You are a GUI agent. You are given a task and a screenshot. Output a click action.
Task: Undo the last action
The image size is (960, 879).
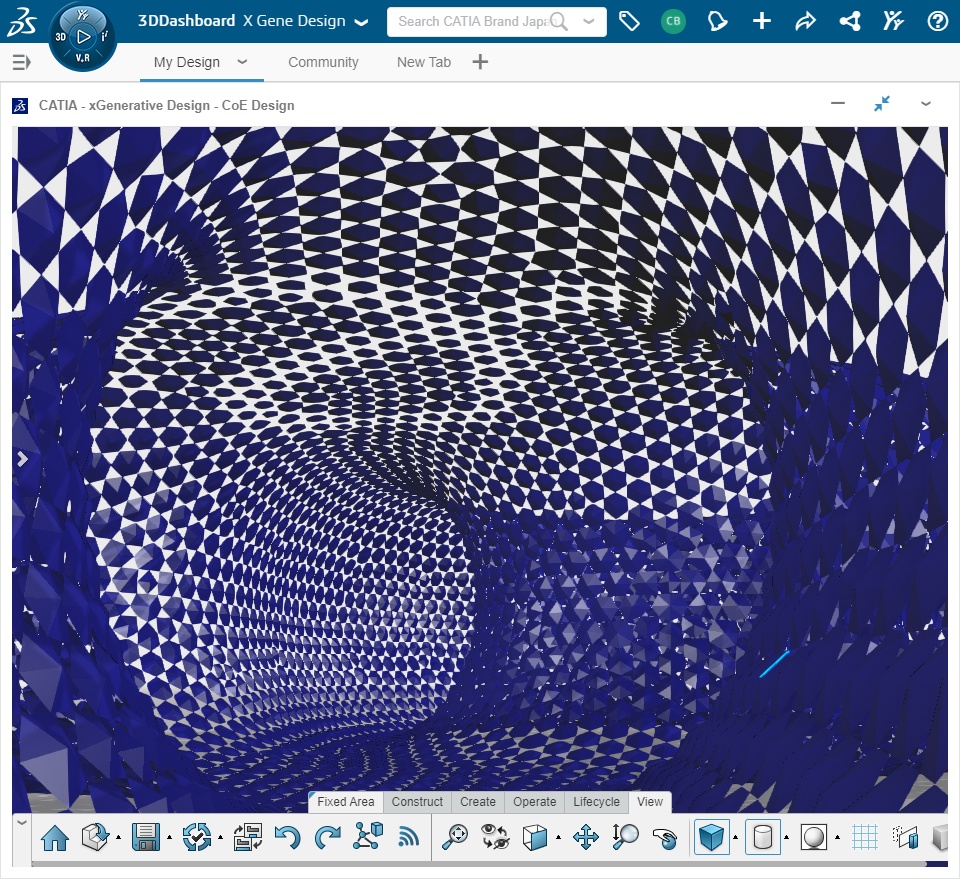pos(287,837)
